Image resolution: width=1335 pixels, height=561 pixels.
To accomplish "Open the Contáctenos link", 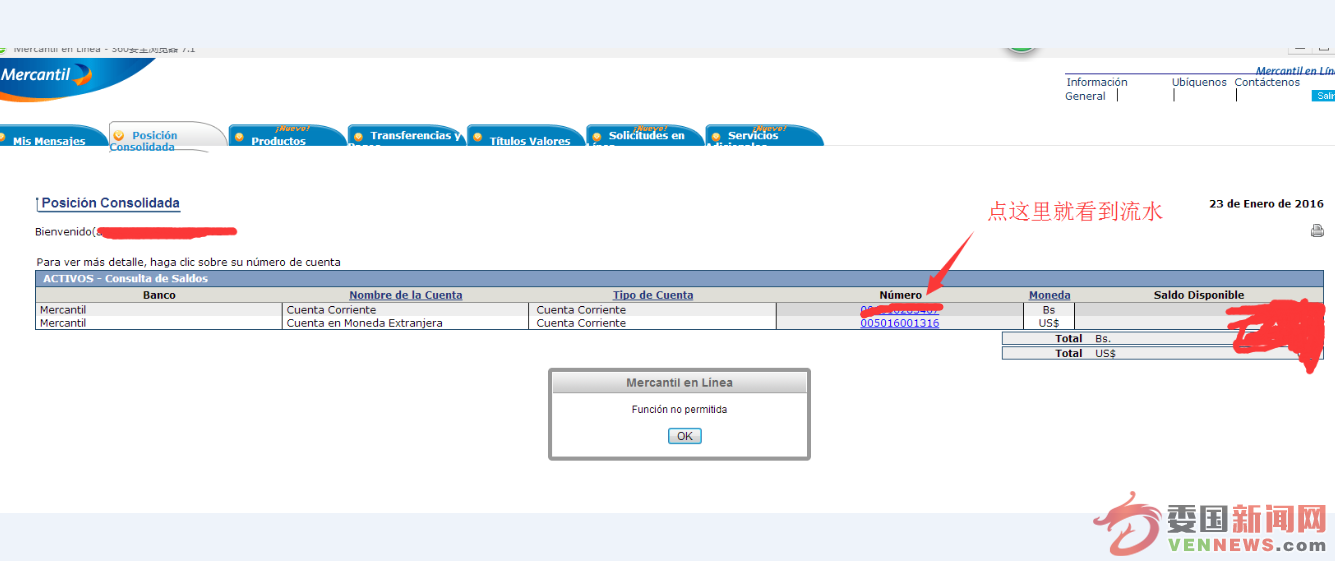I will (1267, 82).
